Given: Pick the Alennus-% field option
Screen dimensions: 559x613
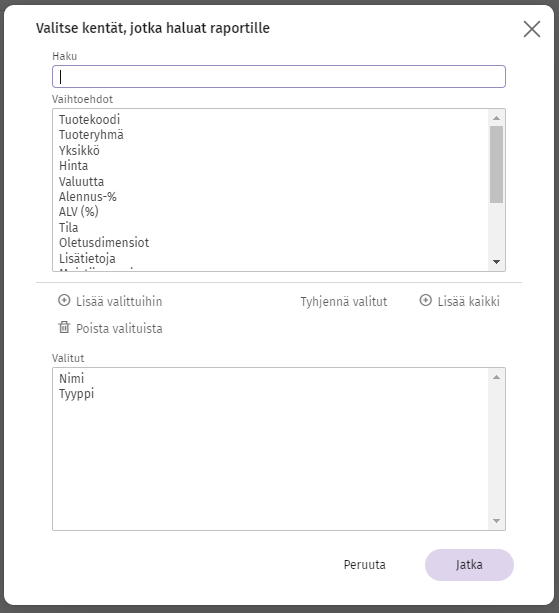Looking at the screenshot, I should click(271, 197).
